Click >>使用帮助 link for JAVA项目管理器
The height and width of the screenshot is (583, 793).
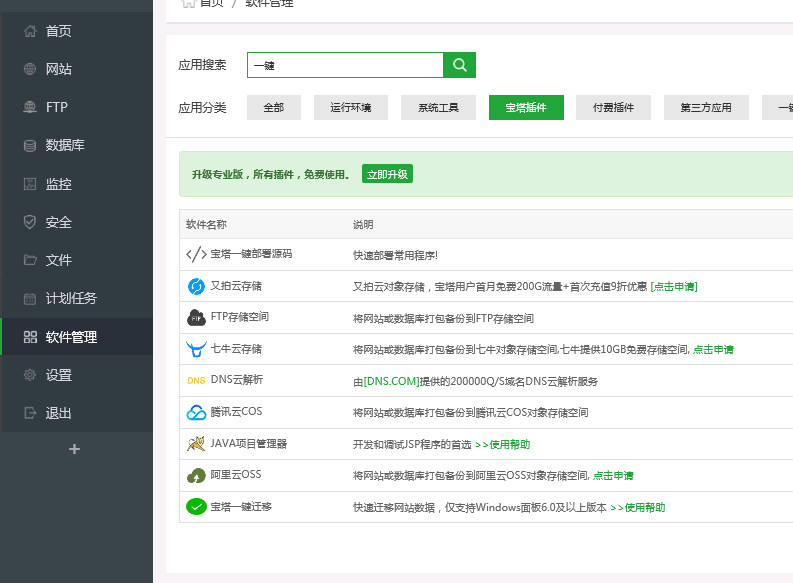click(x=503, y=444)
